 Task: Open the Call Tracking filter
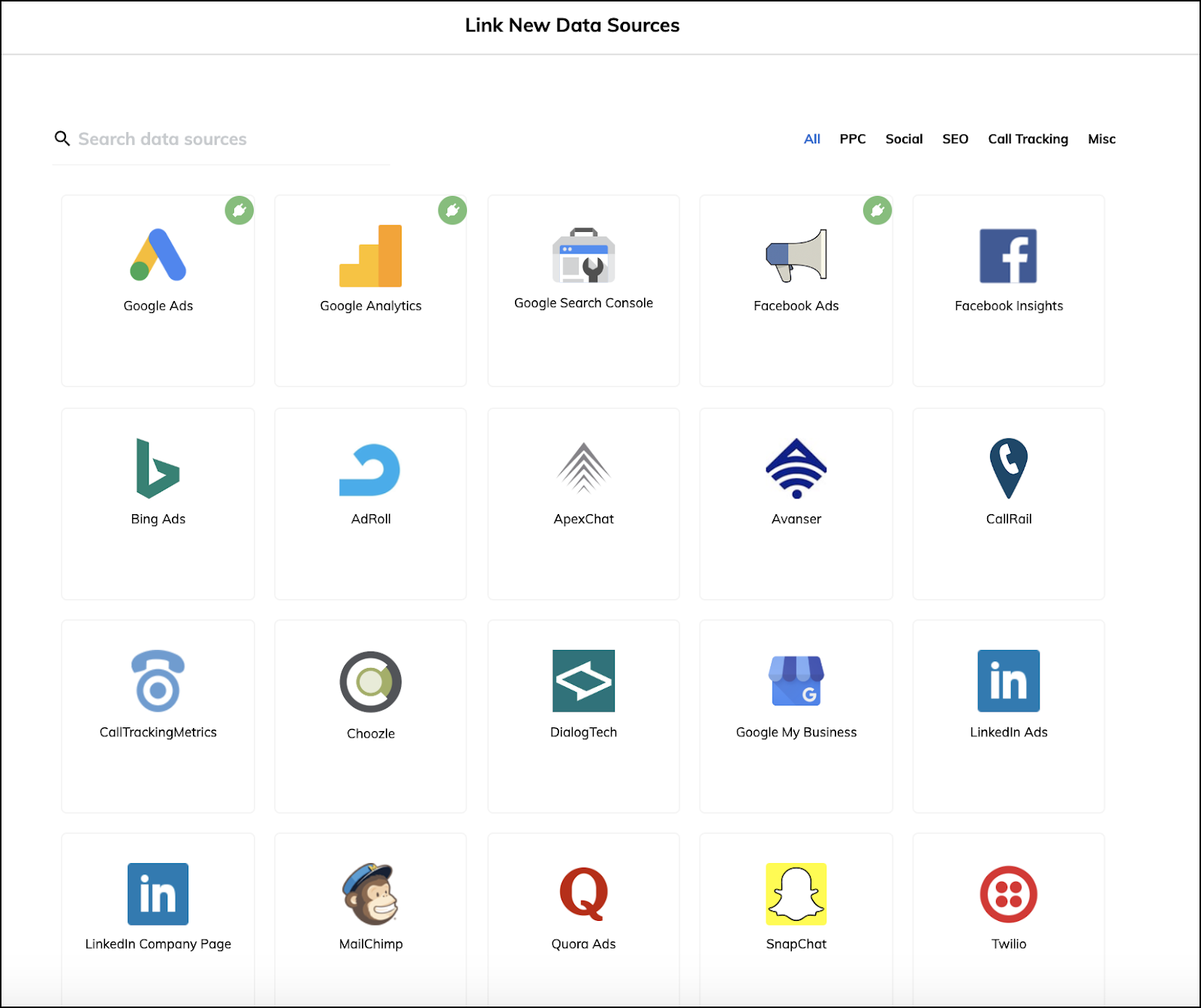pos(1028,139)
